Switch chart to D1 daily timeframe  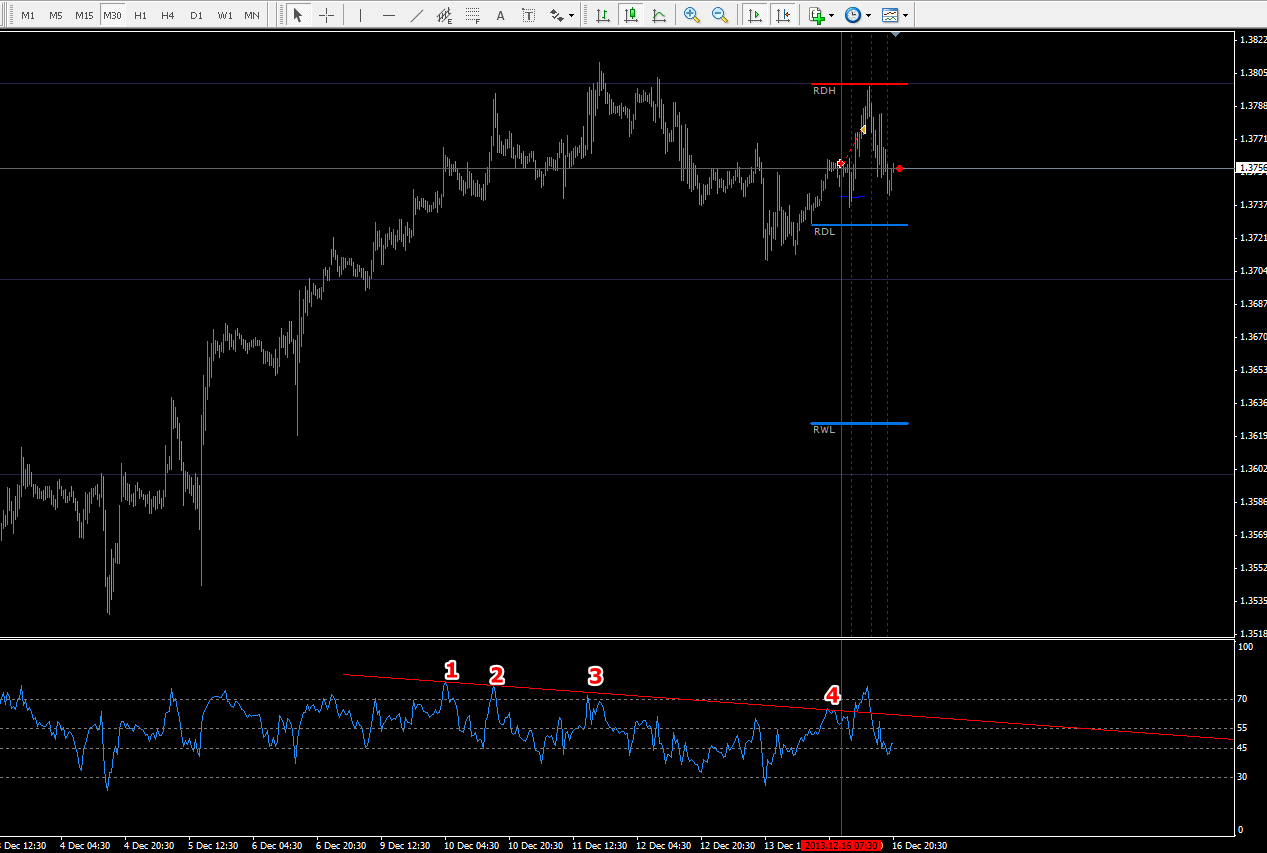196,15
